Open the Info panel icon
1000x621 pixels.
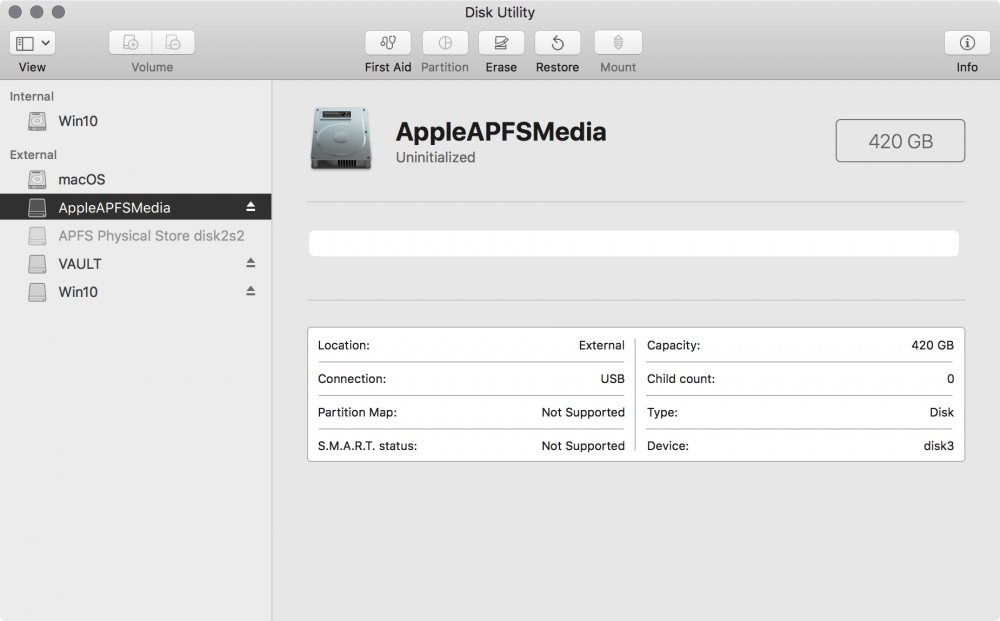[x=967, y=43]
